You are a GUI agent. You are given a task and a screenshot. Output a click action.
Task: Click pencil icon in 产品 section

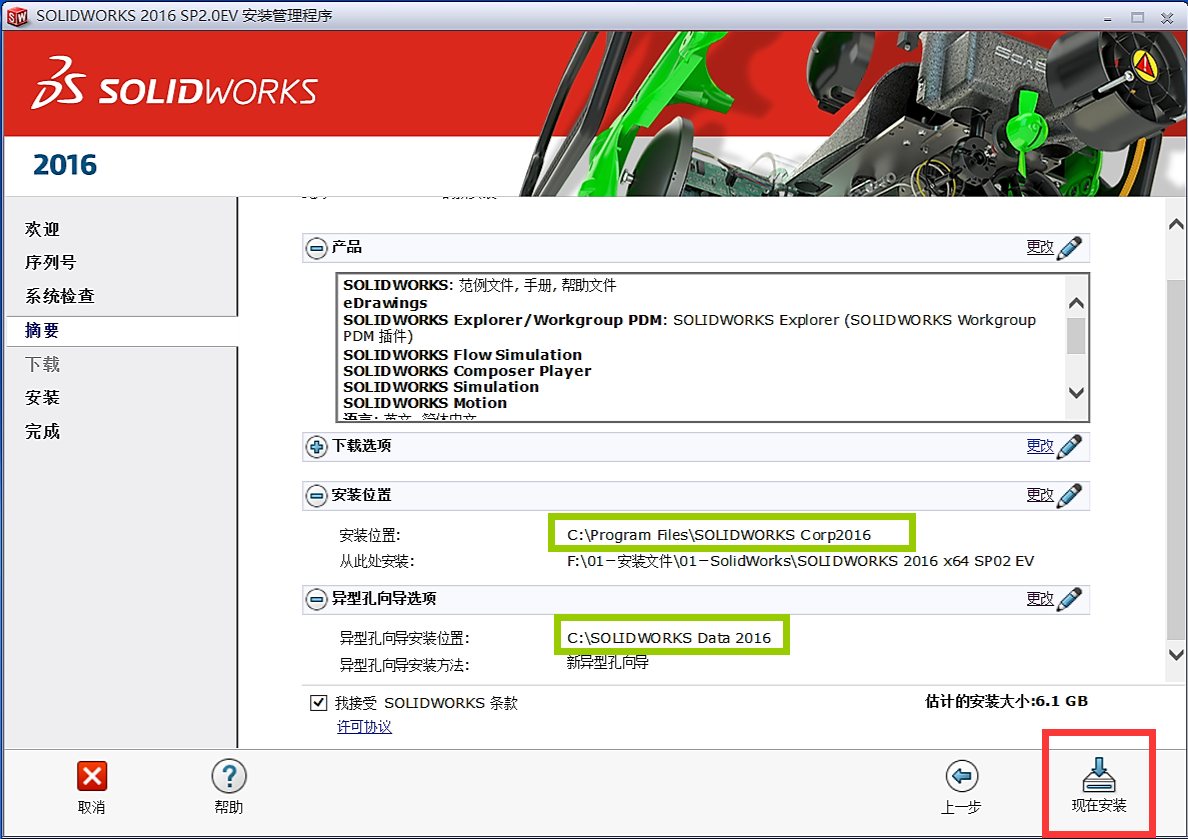[x=1069, y=247]
